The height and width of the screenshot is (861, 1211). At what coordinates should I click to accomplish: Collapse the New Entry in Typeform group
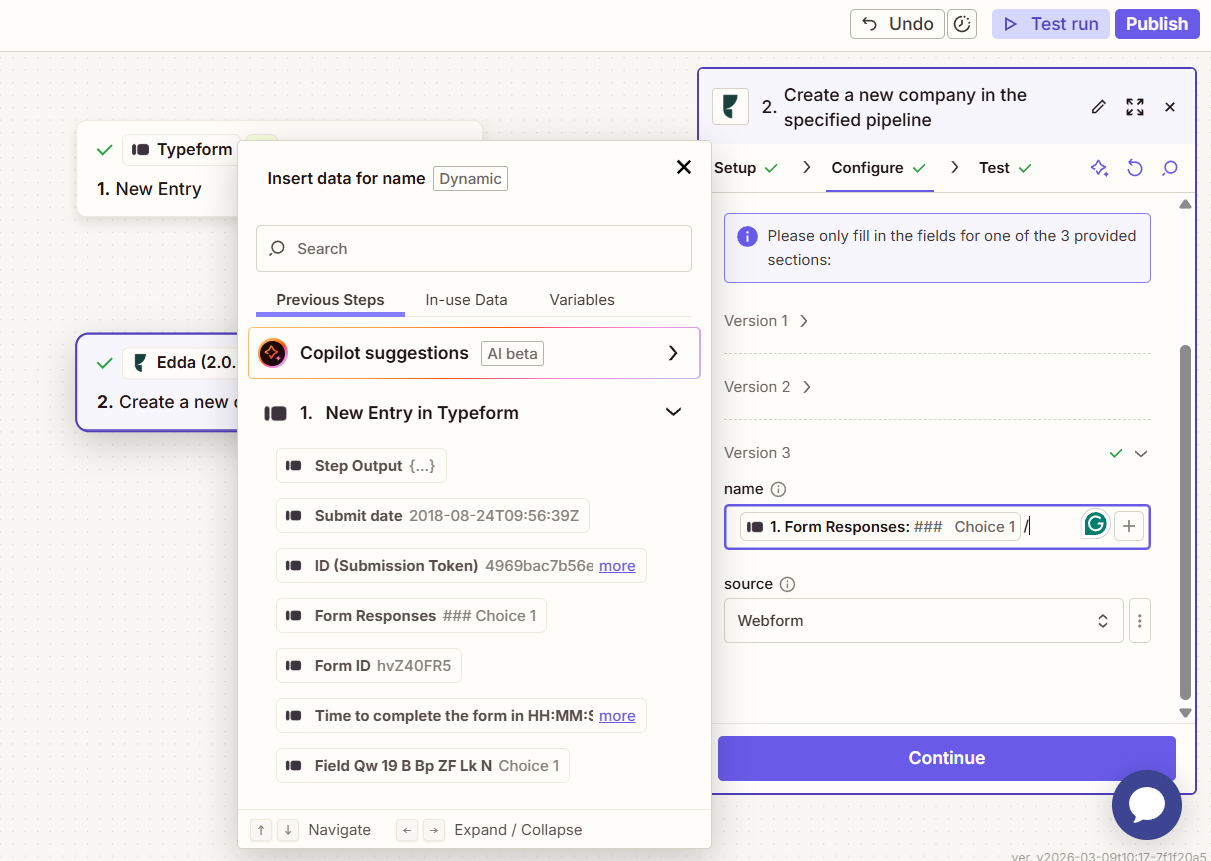[673, 412]
